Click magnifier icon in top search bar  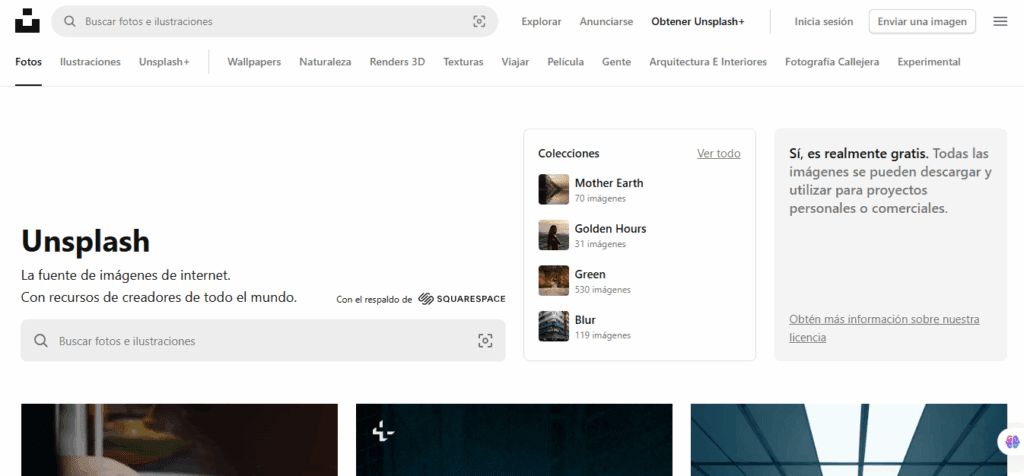coord(70,22)
